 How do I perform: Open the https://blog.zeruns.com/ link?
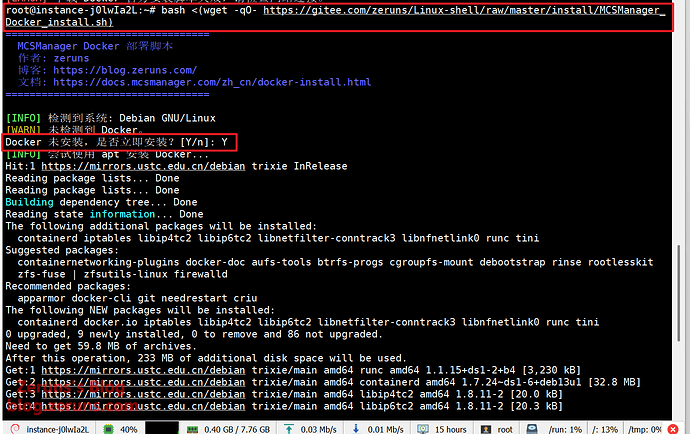point(125,70)
